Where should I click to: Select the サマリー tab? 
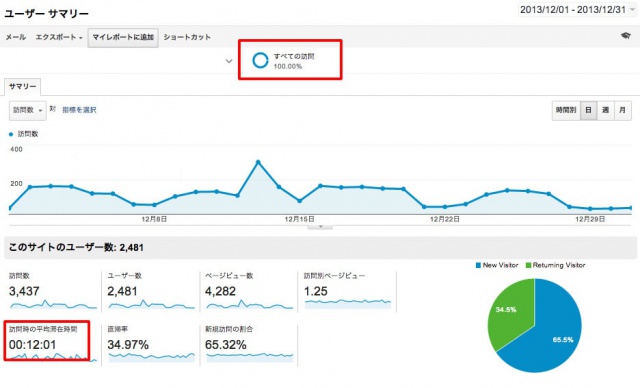[22, 86]
